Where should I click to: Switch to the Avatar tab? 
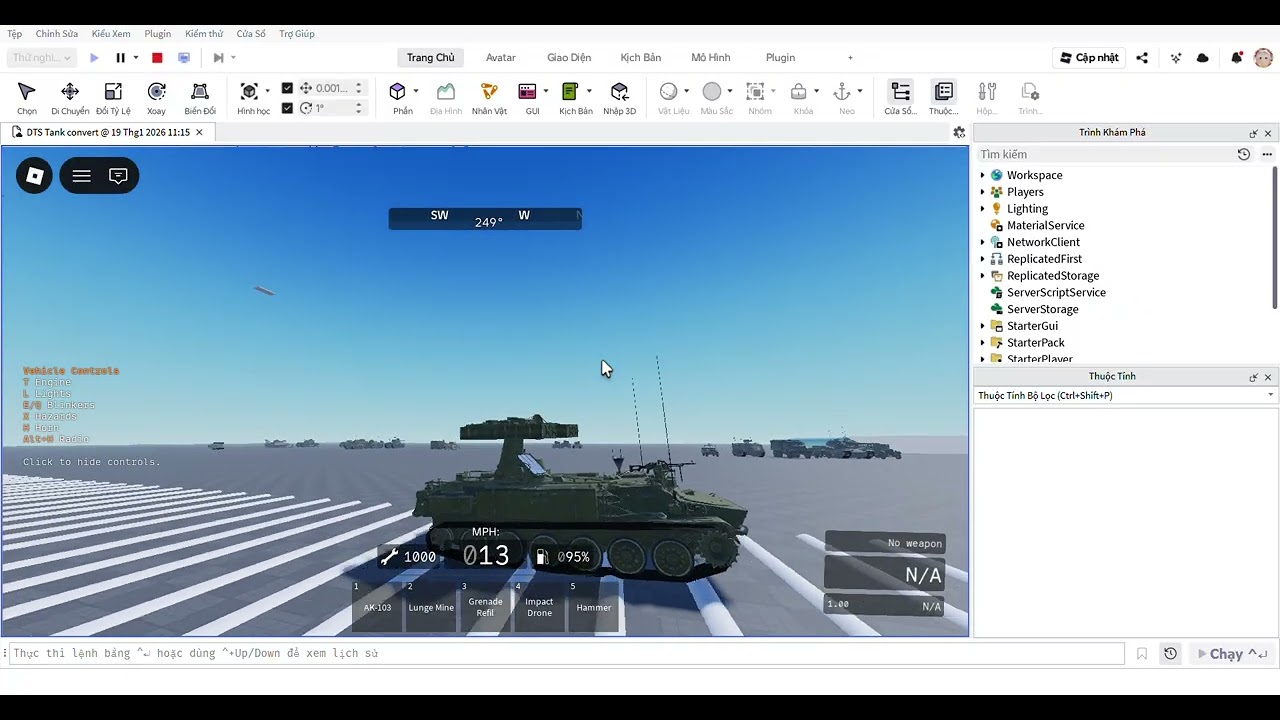click(501, 58)
